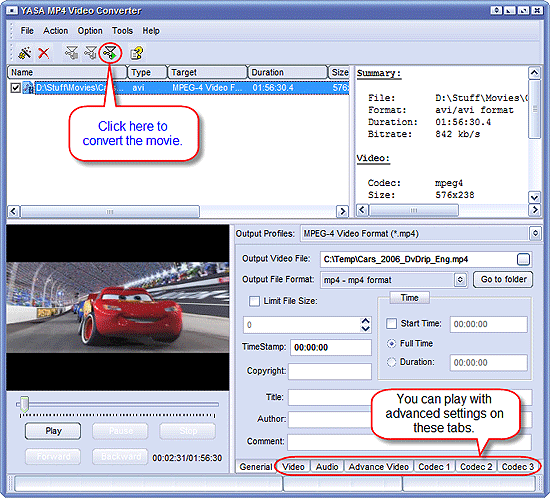Open the Option menu

coord(90,31)
